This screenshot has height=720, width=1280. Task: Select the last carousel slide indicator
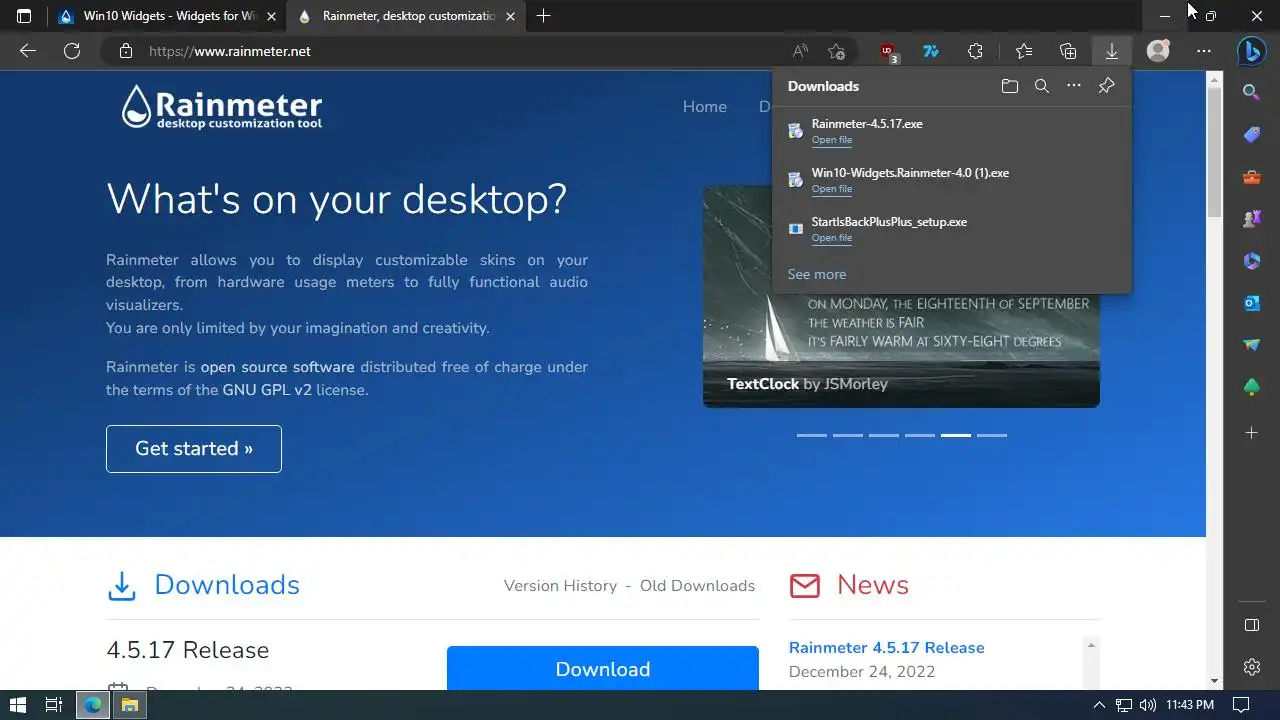(x=992, y=435)
